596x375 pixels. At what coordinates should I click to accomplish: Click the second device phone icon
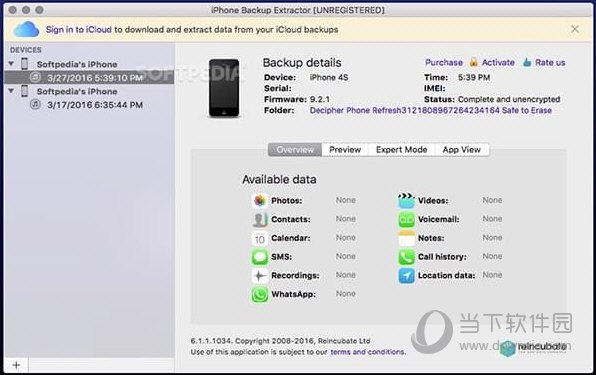(24, 91)
